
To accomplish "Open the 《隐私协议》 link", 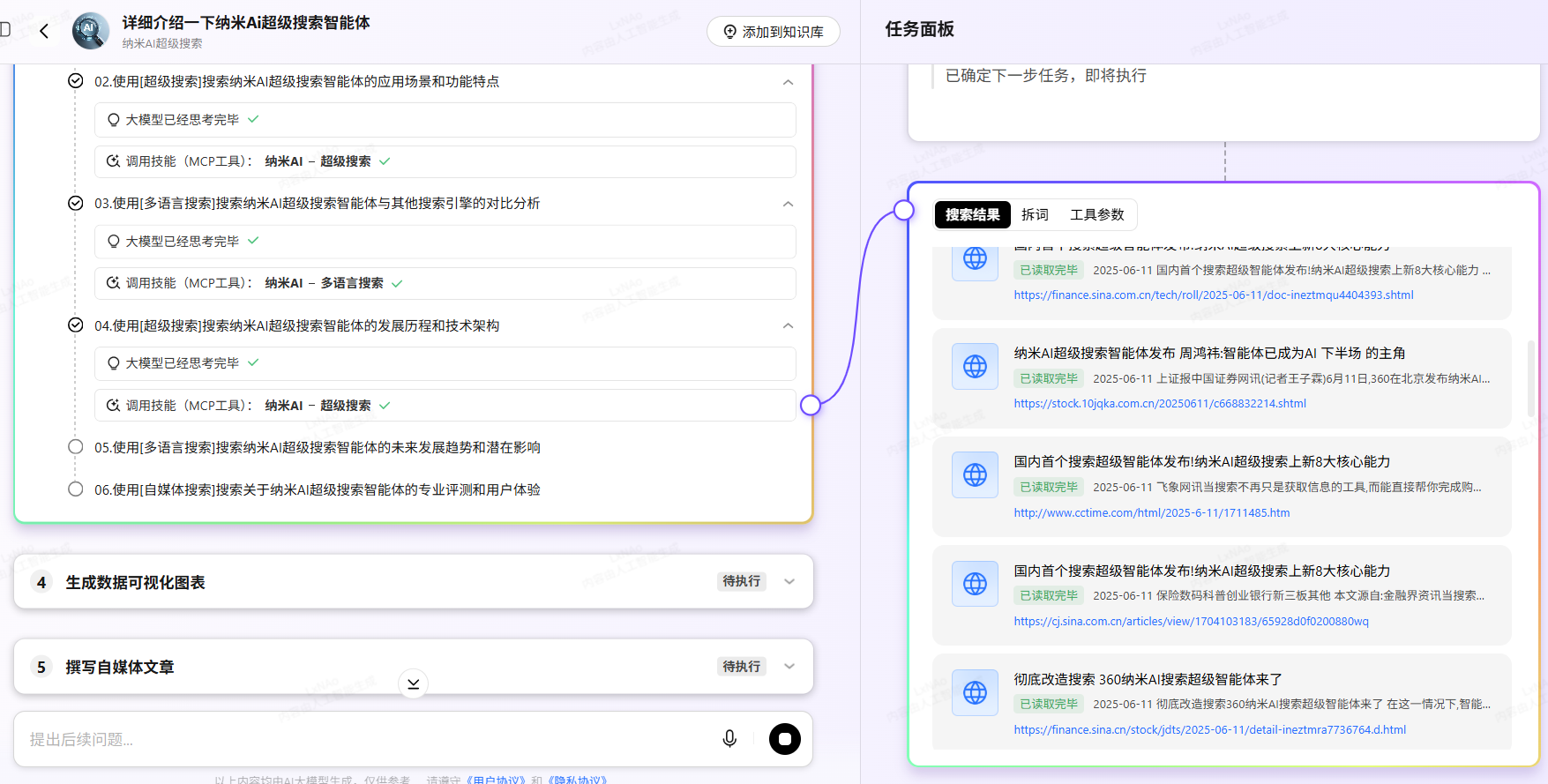I will coord(580,780).
